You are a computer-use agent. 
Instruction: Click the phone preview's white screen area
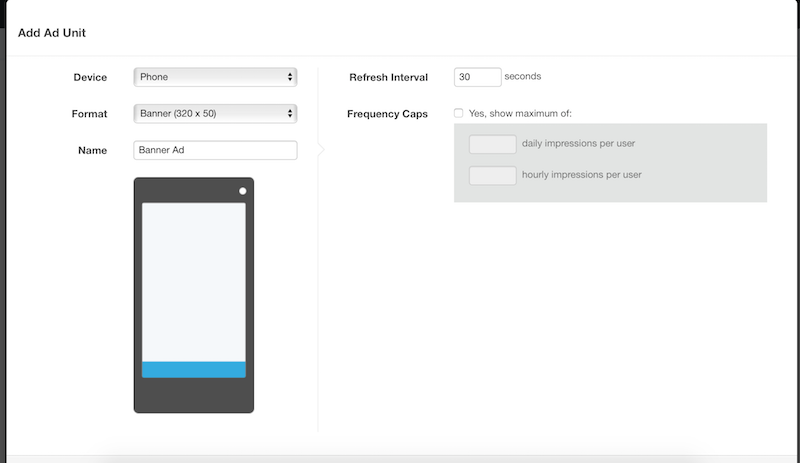coord(194,282)
